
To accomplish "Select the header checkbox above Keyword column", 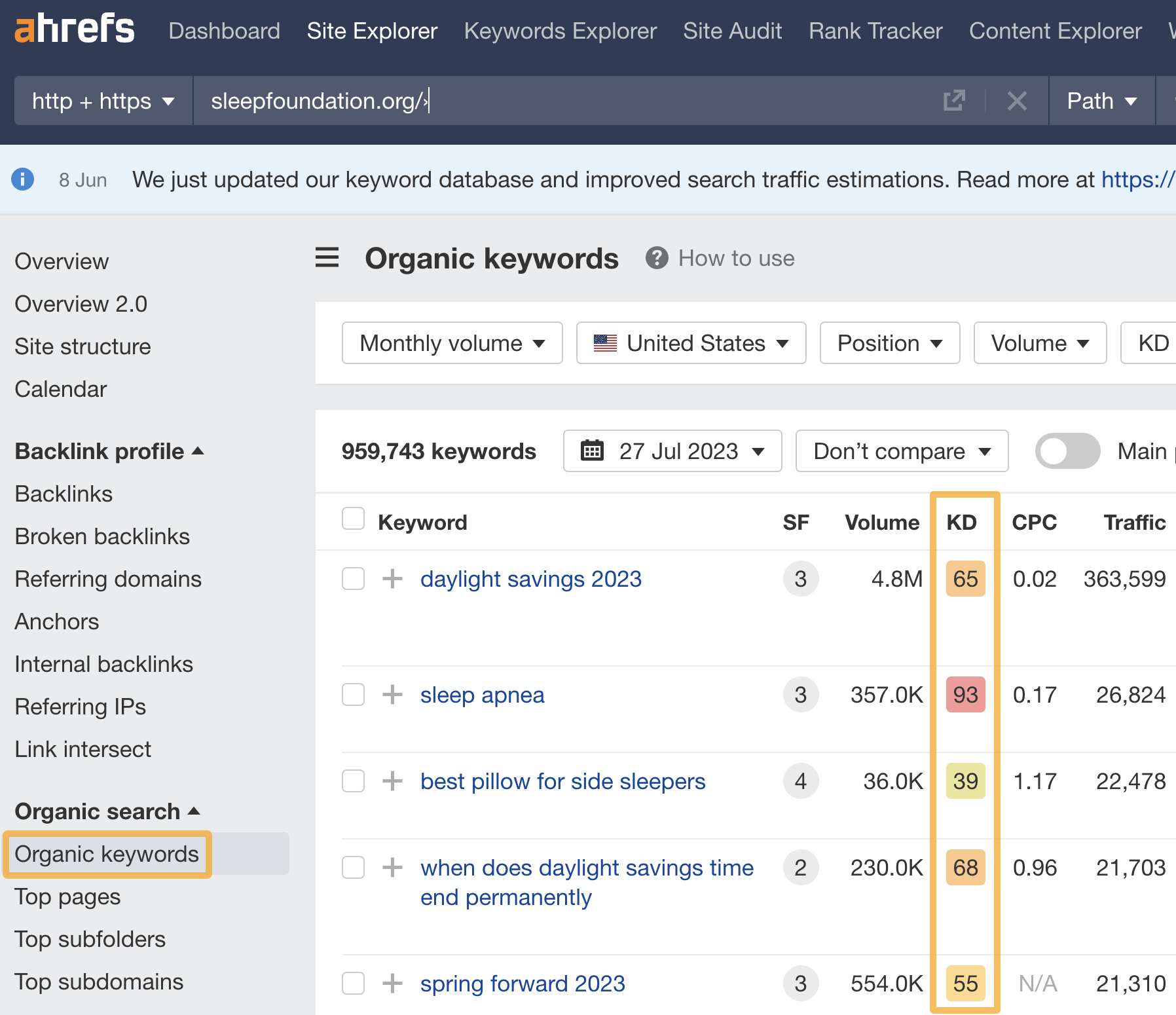I will pyautogui.click(x=353, y=518).
